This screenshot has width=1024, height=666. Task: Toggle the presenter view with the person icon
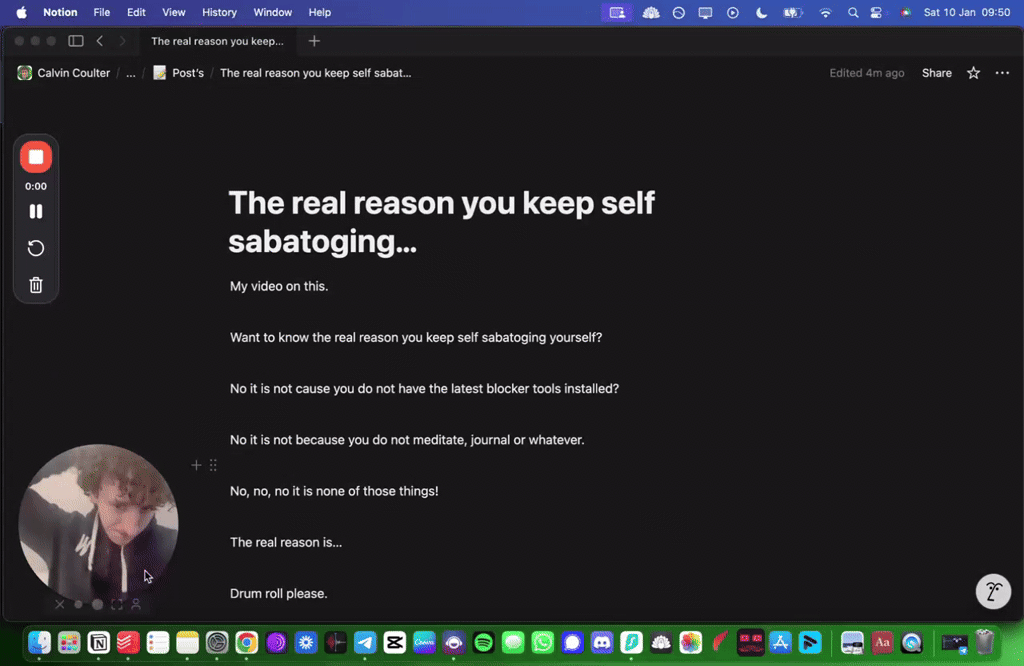pyautogui.click(x=137, y=604)
